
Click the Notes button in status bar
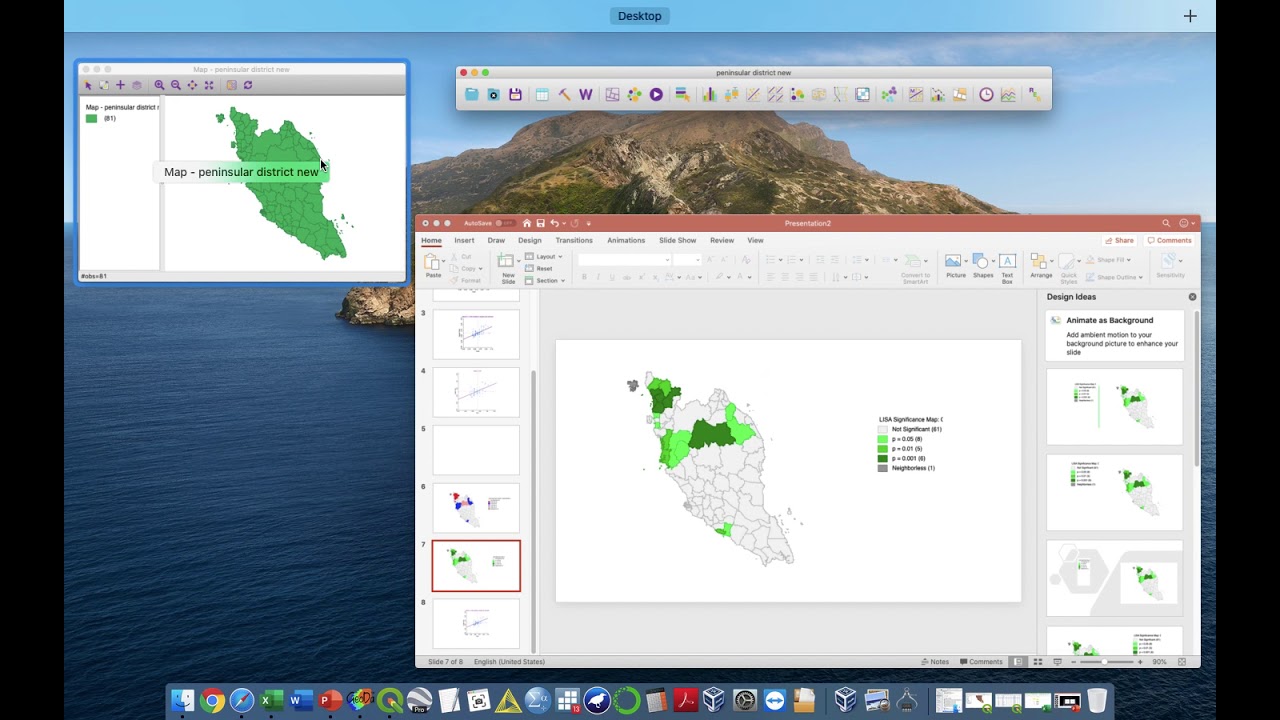point(935,662)
